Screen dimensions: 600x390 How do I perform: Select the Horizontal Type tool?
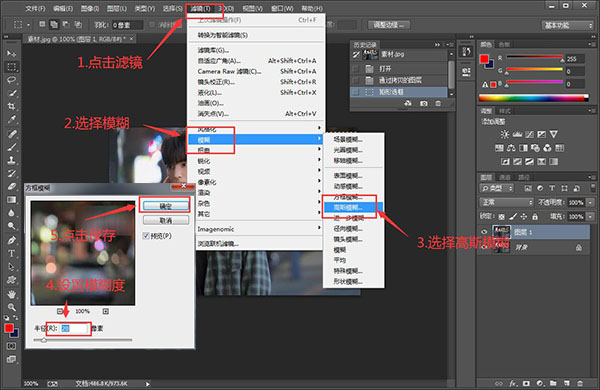11,253
